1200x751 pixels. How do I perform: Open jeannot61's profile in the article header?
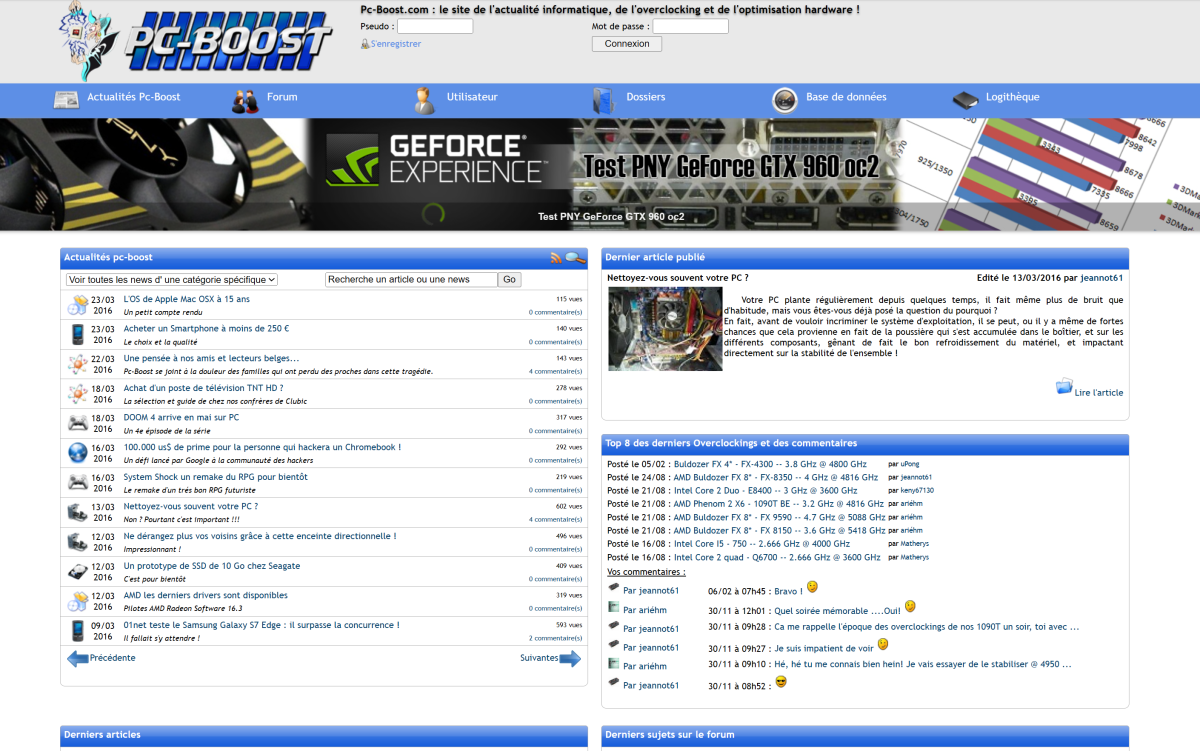[1102, 278]
